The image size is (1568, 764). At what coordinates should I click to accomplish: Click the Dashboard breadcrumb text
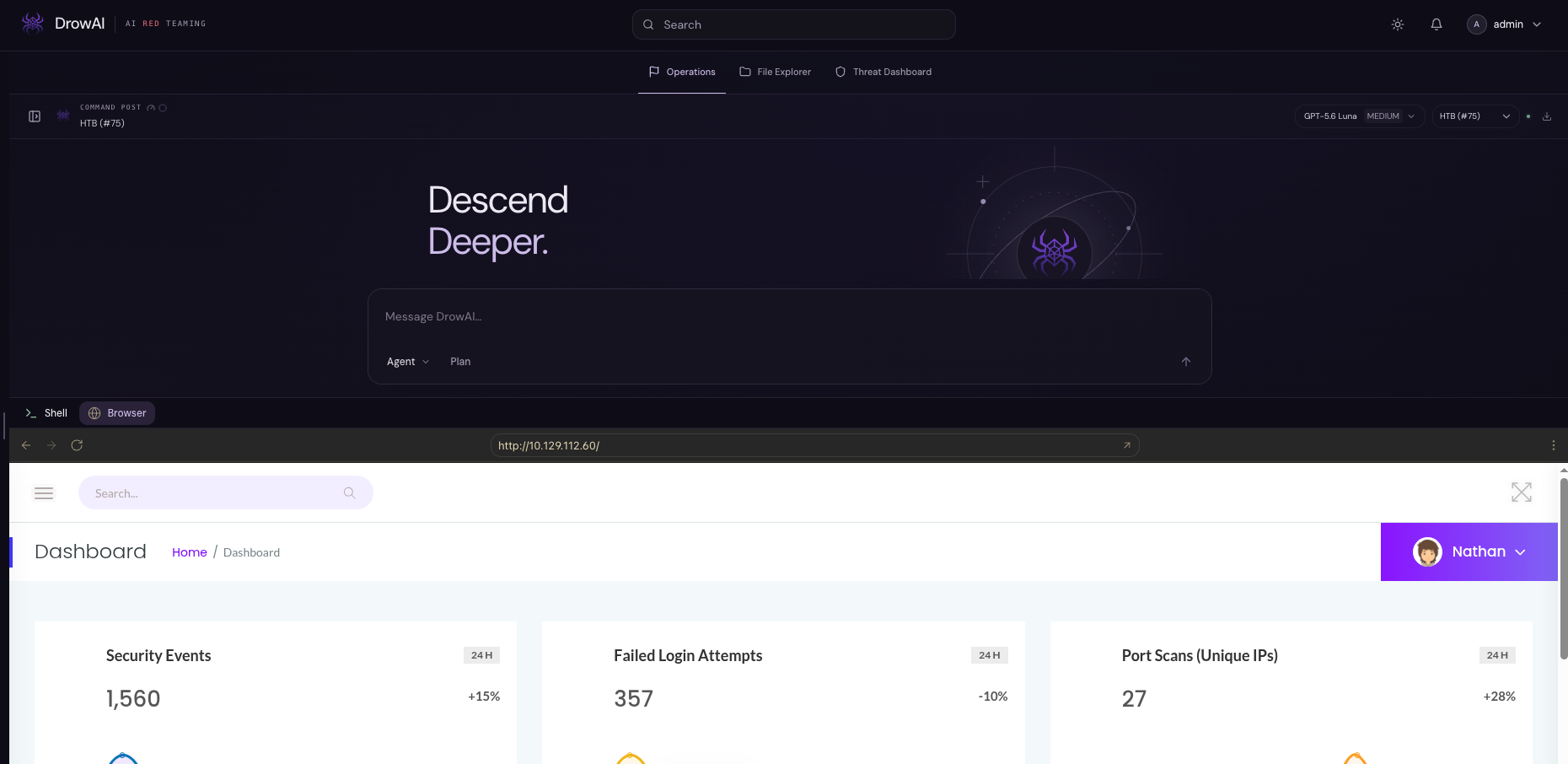pyautogui.click(x=251, y=552)
